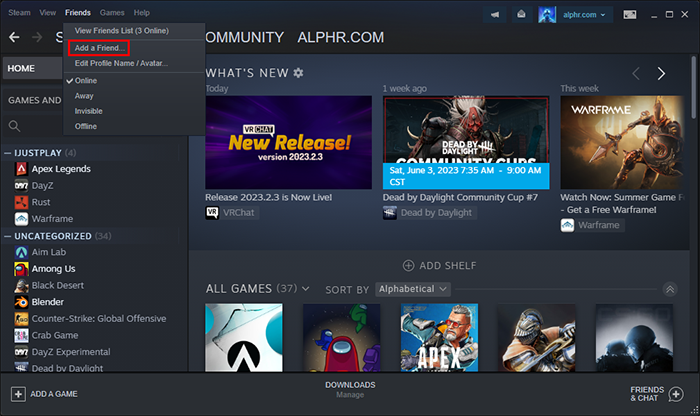Click the Dead by Daylight tag icon
700x416 pixels.
pos(390,212)
